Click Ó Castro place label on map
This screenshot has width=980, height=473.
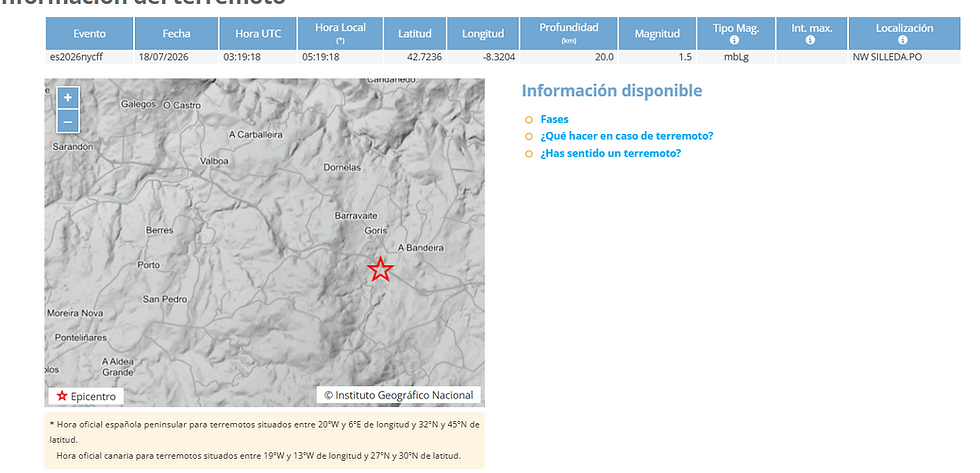pyautogui.click(x=182, y=106)
